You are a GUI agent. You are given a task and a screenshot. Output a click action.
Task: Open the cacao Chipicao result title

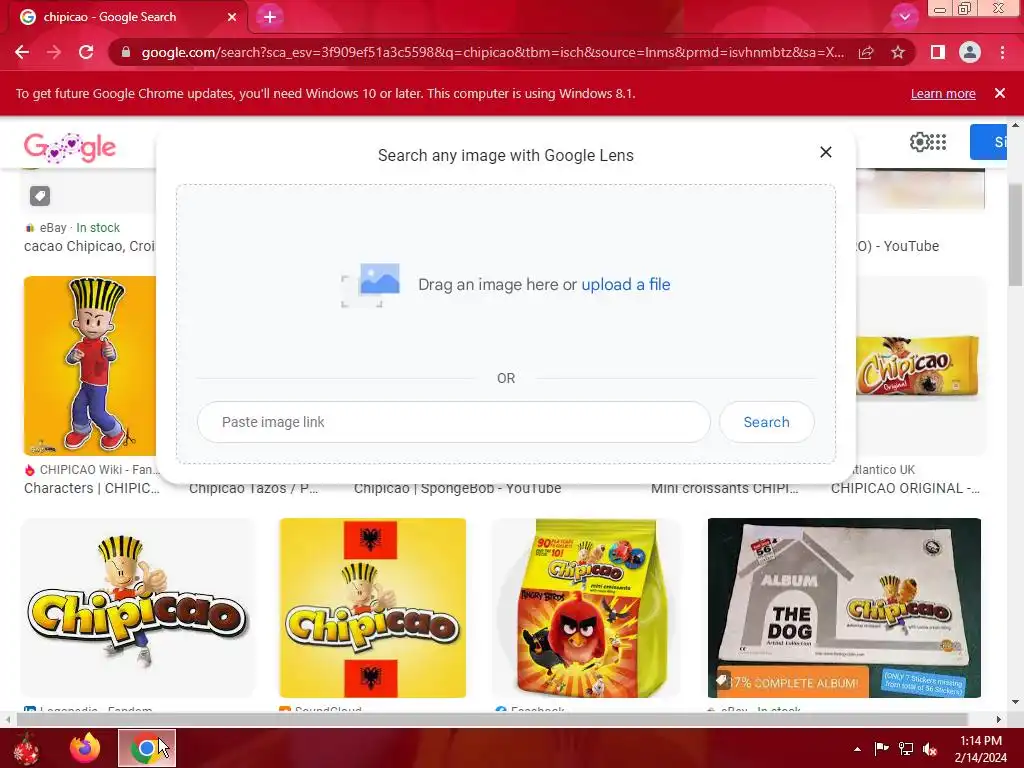coord(89,246)
